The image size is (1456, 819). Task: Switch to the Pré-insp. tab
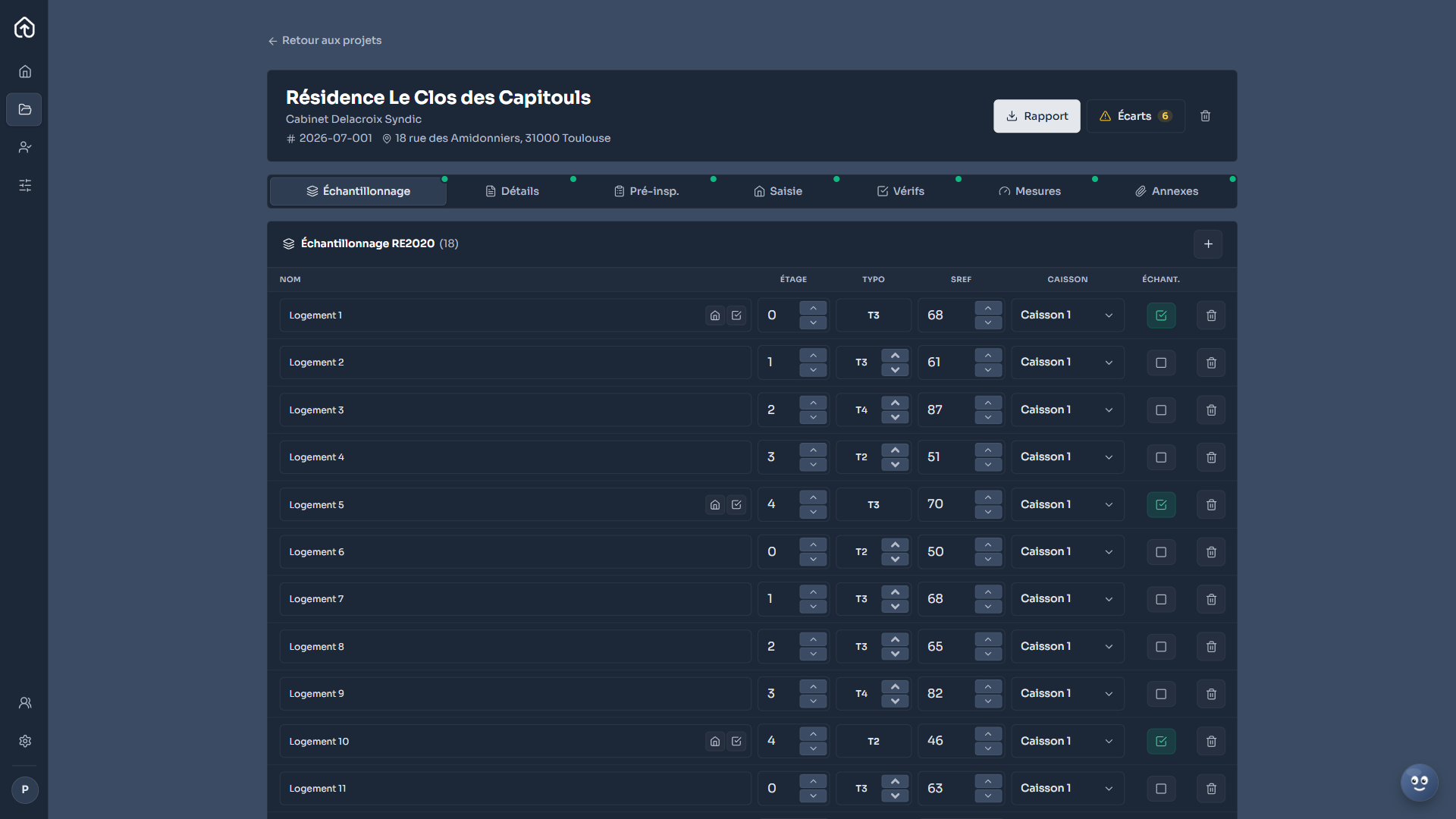[x=646, y=191]
